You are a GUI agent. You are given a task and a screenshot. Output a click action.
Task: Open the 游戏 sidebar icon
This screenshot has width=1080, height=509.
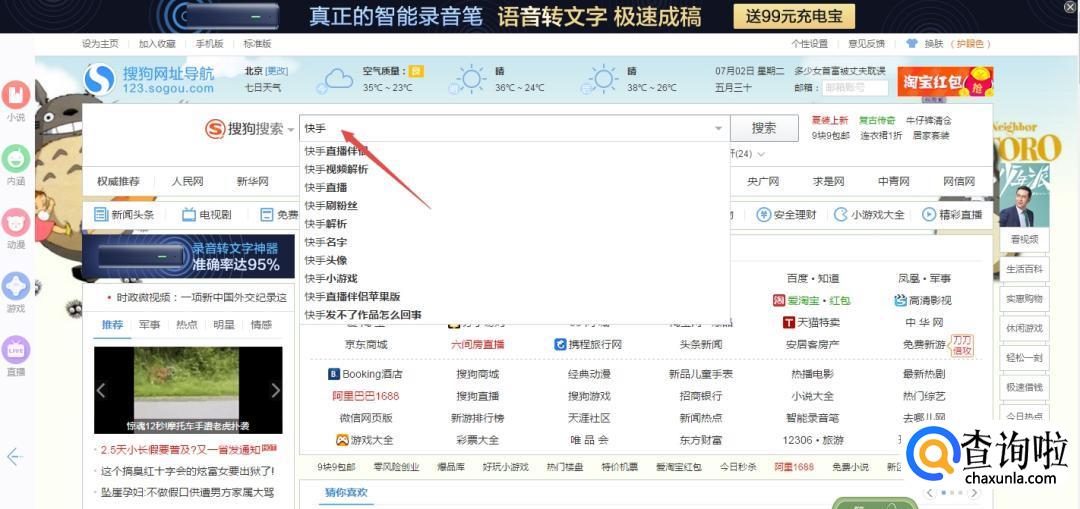click(x=15, y=286)
